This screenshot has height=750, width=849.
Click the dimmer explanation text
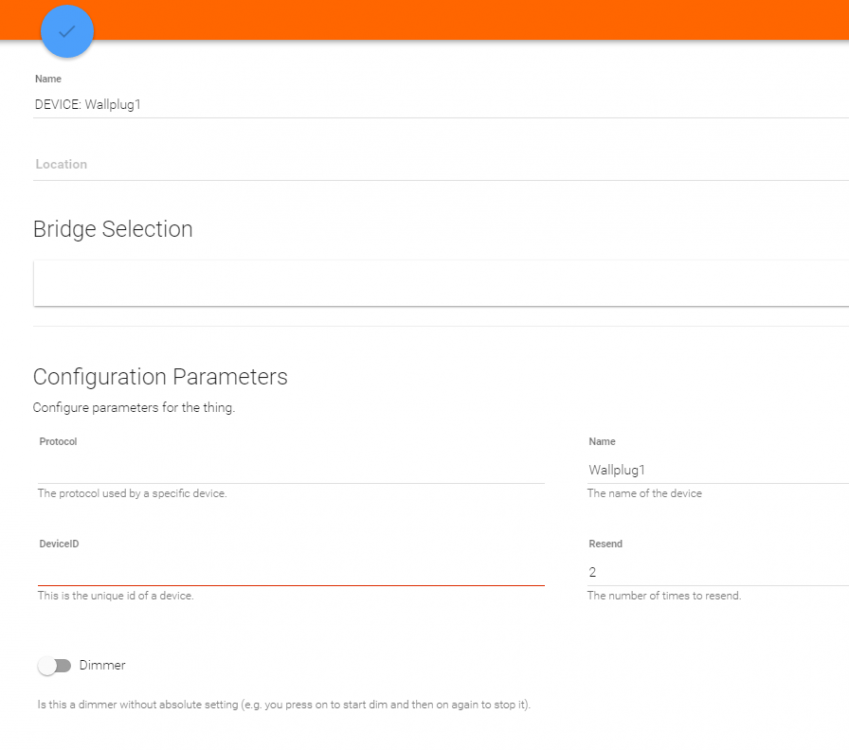284,705
